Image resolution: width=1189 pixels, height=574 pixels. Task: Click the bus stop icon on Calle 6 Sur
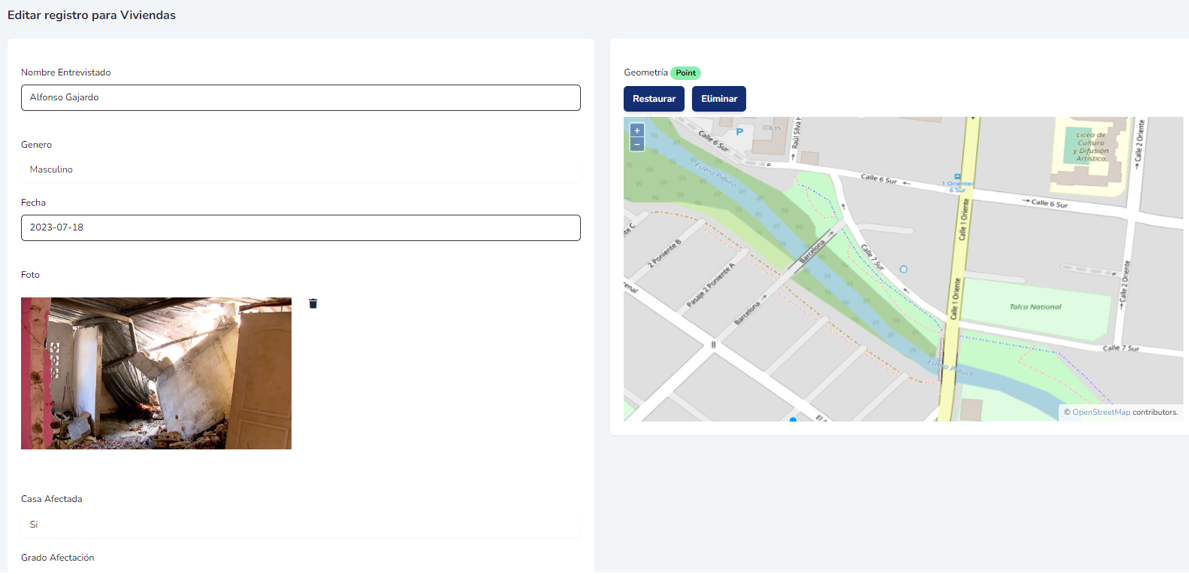click(x=958, y=175)
